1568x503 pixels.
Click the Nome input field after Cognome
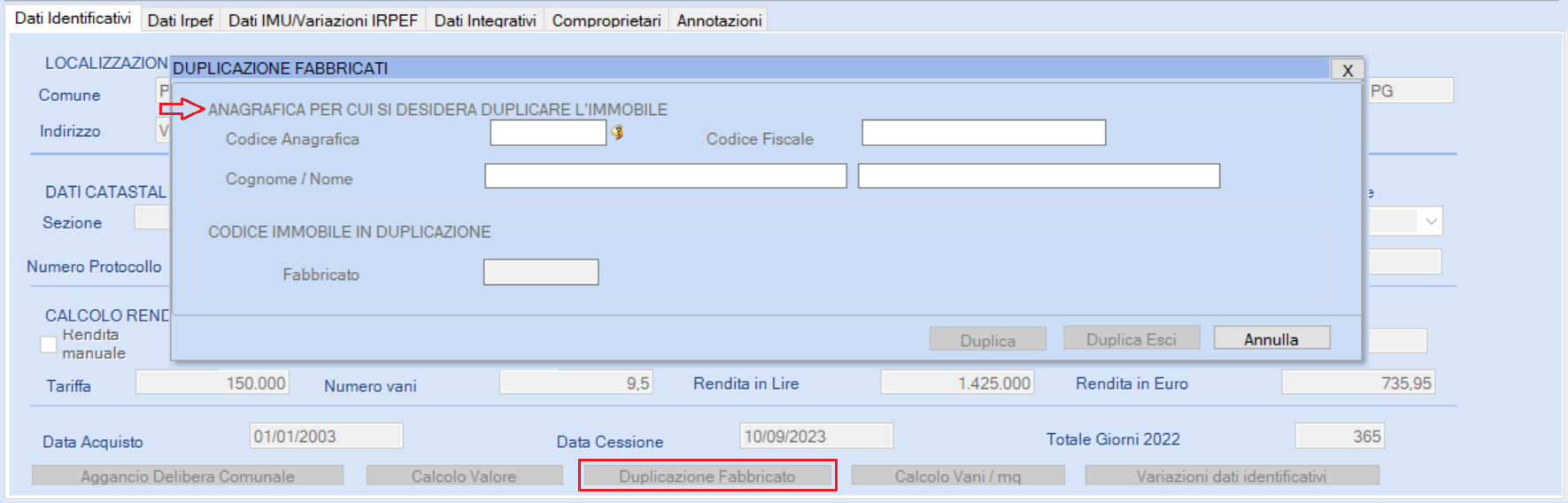click(1039, 176)
